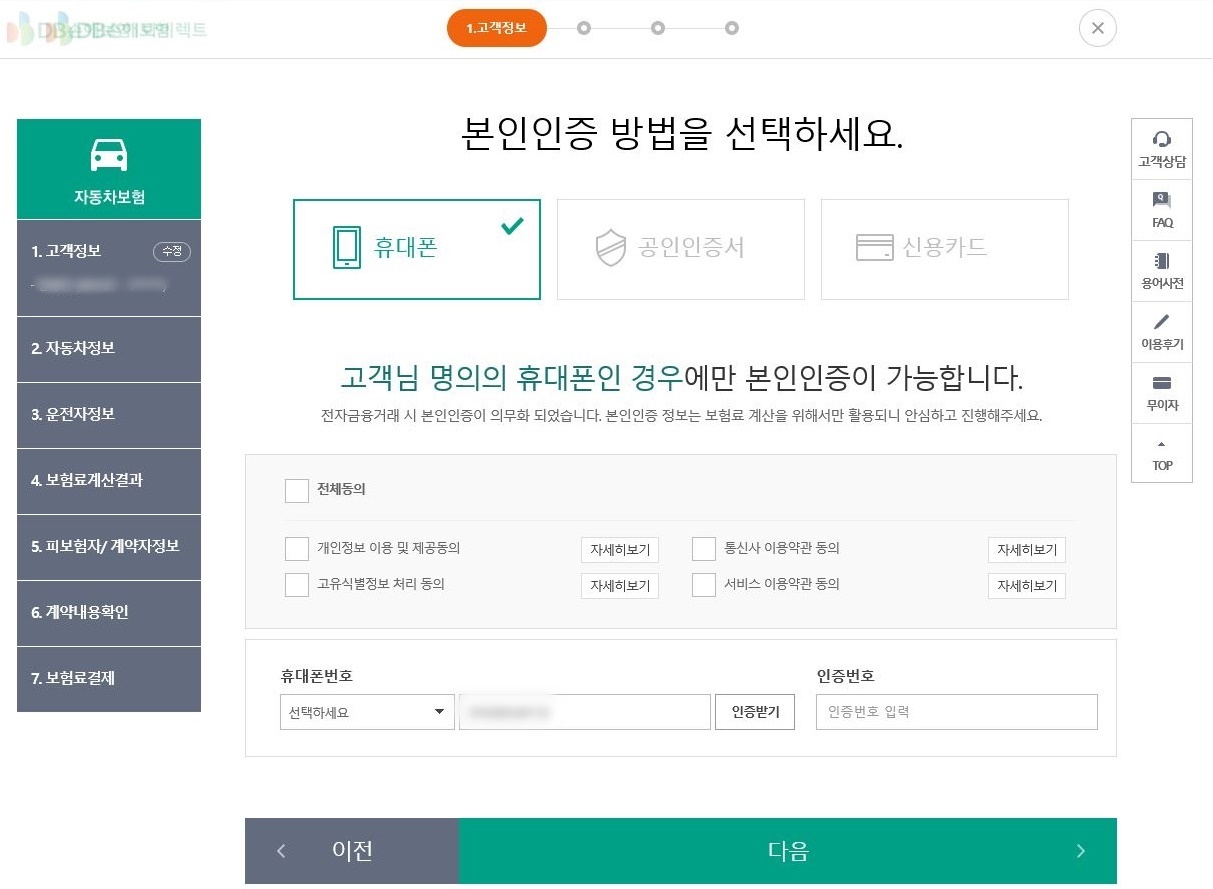1213x889 pixels.
Task: Click the 수정 button beside 고객정보
Action: tap(172, 251)
